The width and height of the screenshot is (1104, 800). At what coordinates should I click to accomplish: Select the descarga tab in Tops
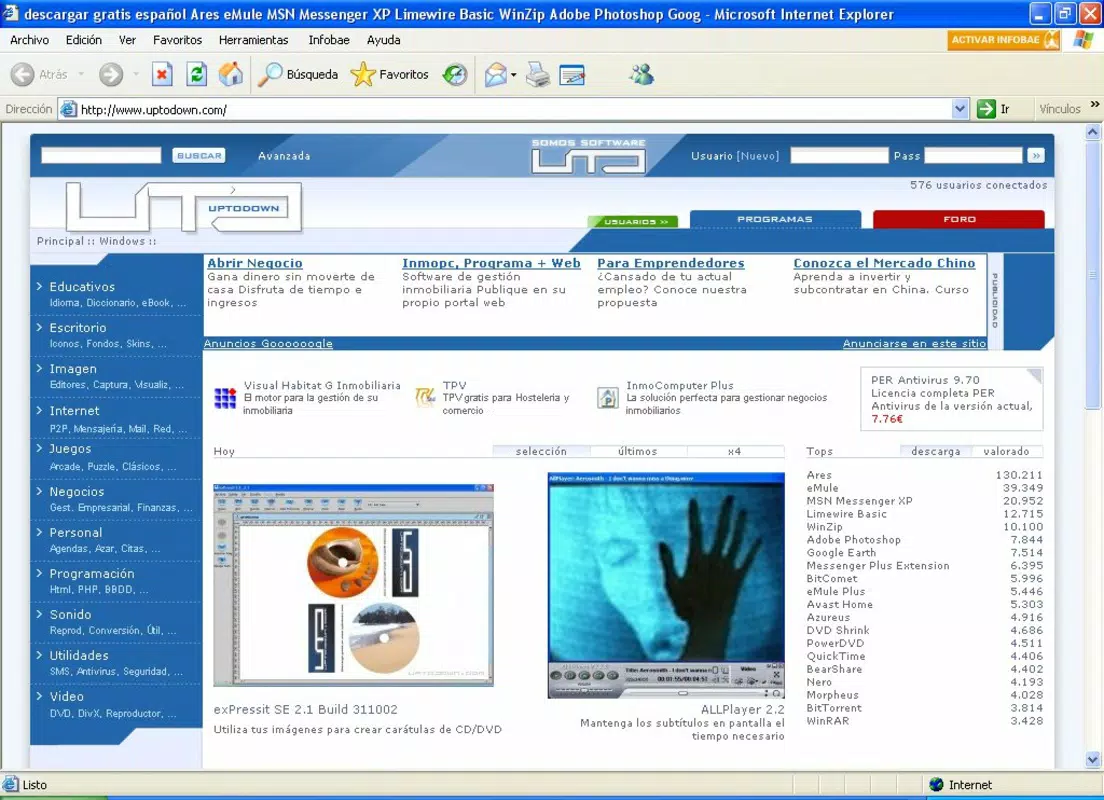click(936, 451)
